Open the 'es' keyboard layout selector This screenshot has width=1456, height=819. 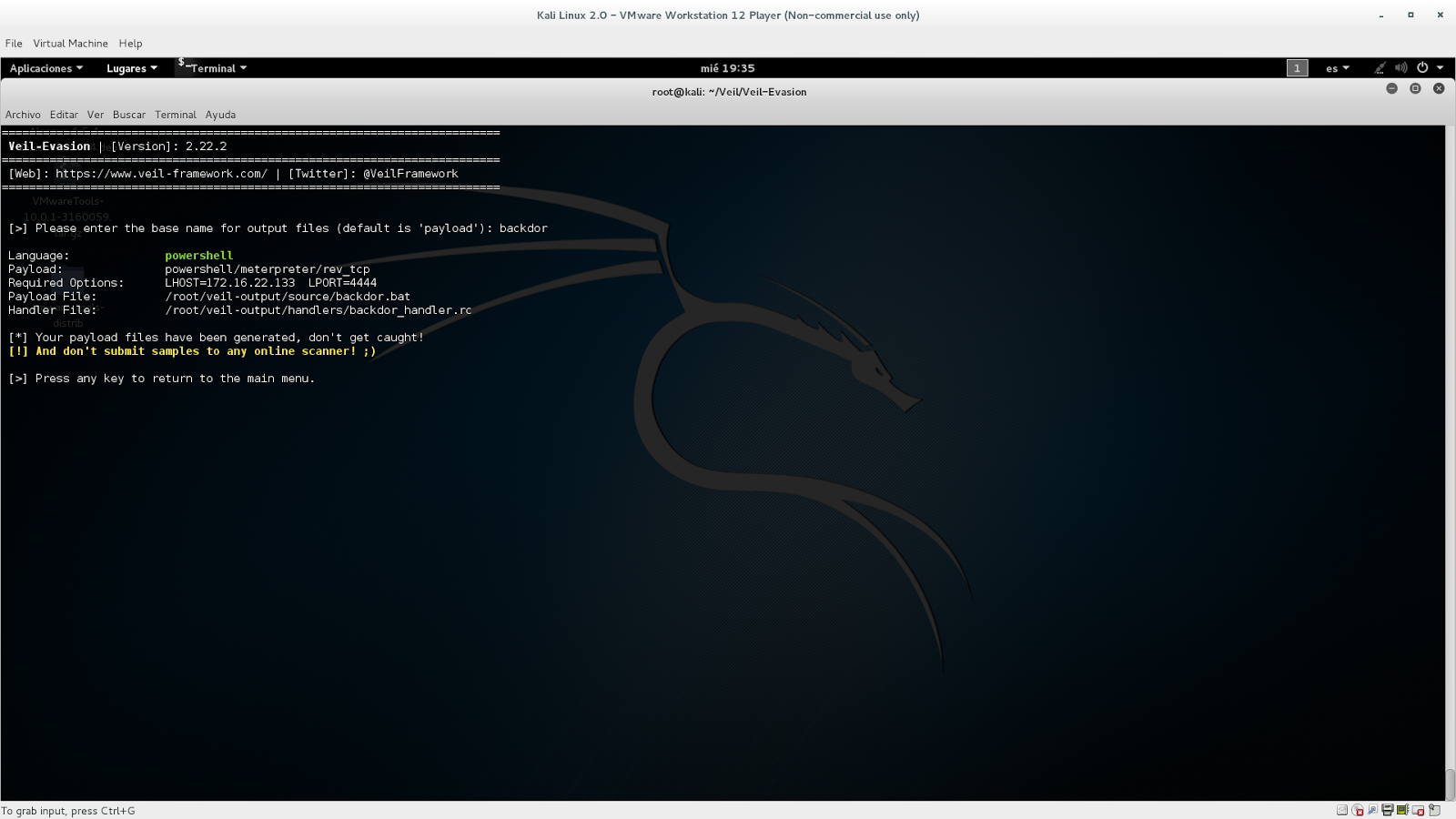pyautogui.click(x=1338, y=68)
